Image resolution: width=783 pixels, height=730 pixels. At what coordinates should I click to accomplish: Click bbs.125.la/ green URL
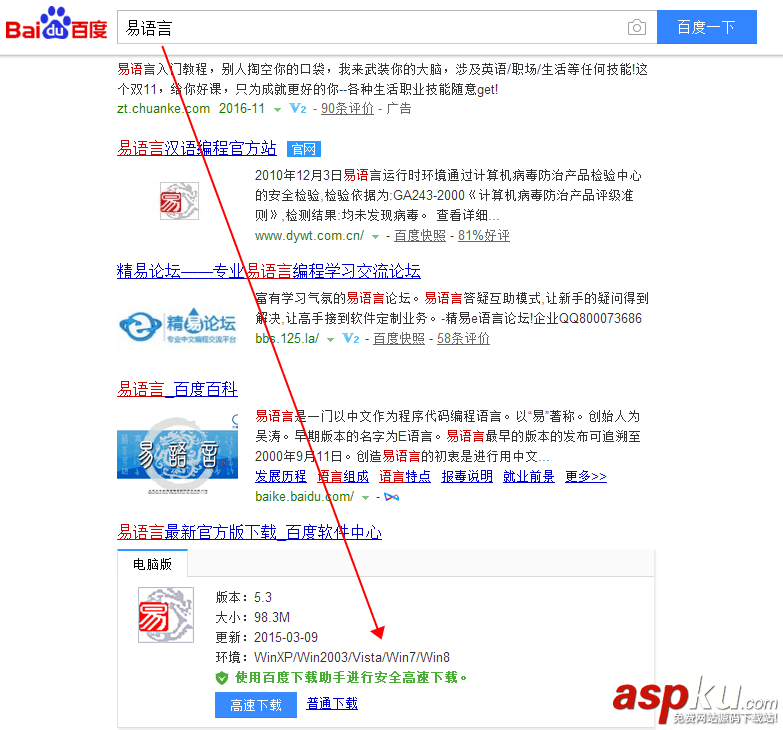pos(287,339)
